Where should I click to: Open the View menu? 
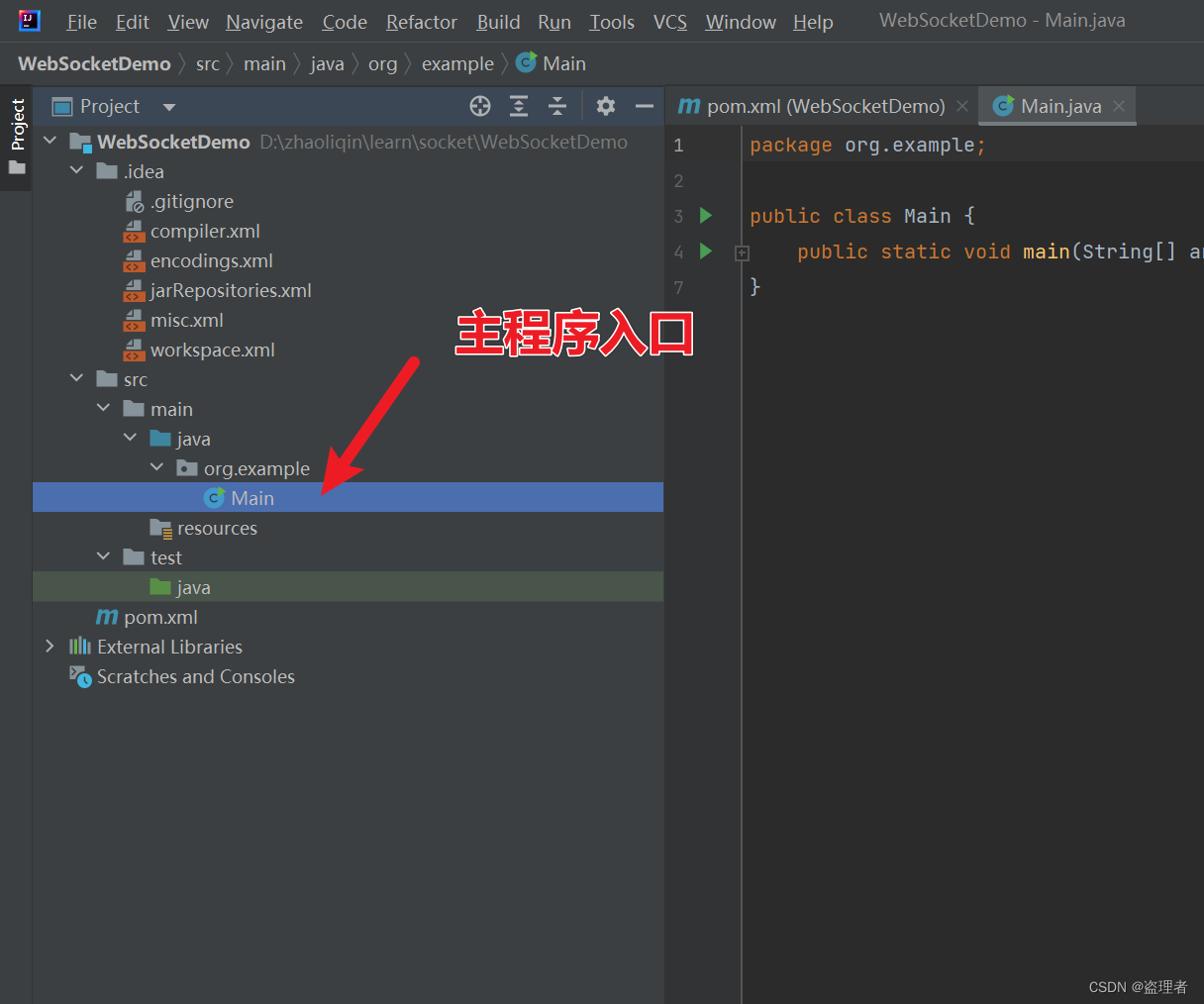(x=188, y=22)
